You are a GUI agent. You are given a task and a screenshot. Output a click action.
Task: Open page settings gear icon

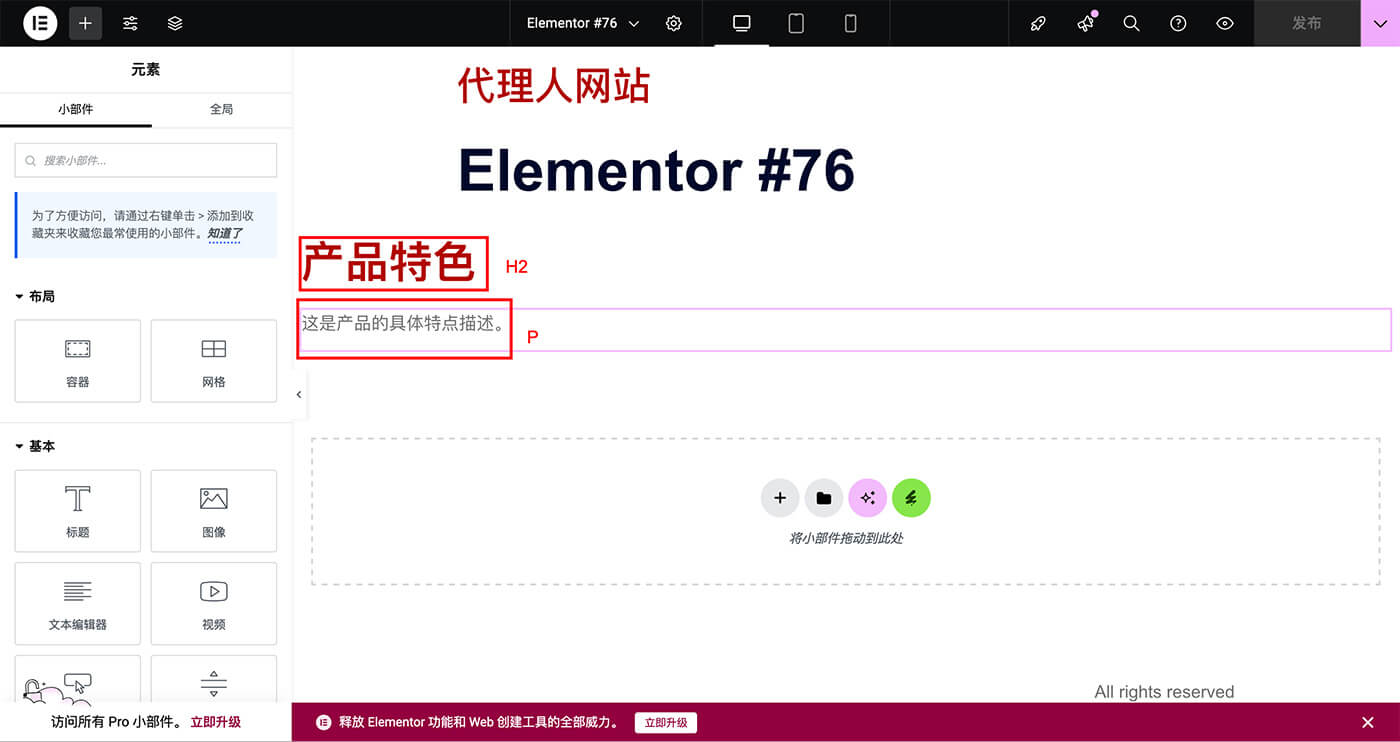point(674,23)
